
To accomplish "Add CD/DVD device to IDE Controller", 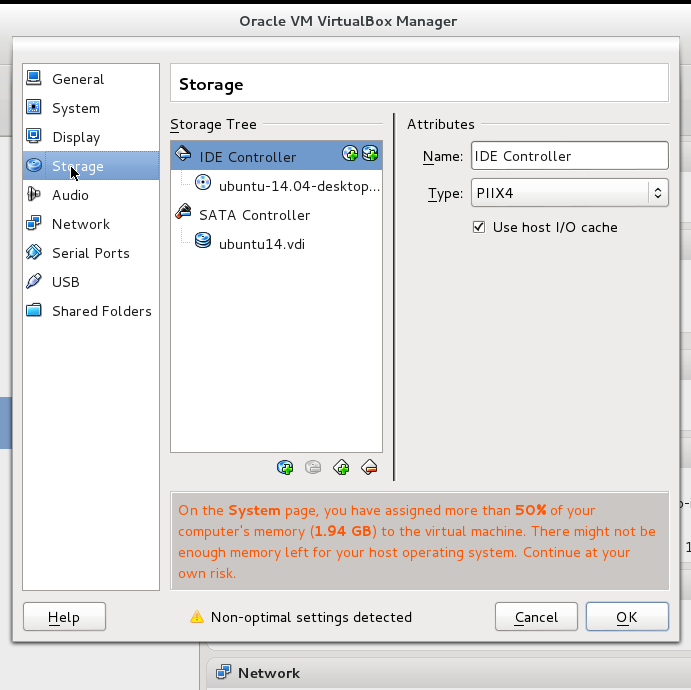I will point(350,154).
